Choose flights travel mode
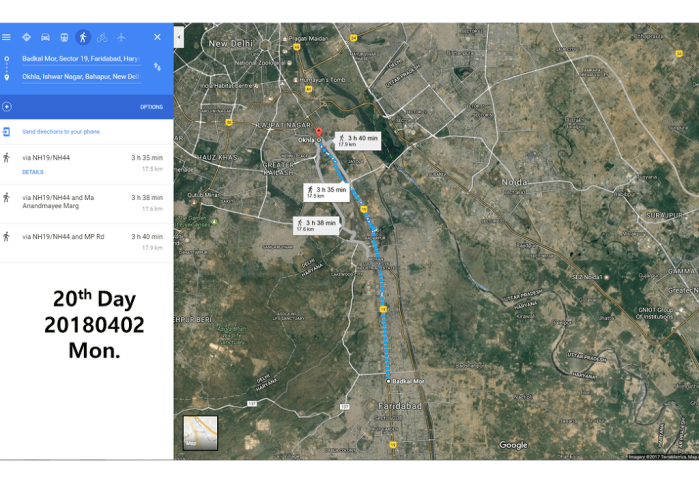Screen dimensions: 699x483 [121, 37]
